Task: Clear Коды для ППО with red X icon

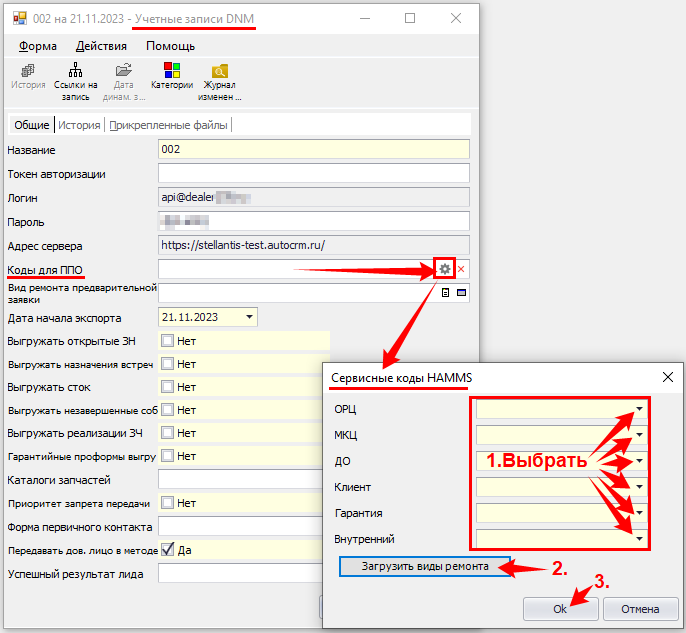Action: point(461,269)
